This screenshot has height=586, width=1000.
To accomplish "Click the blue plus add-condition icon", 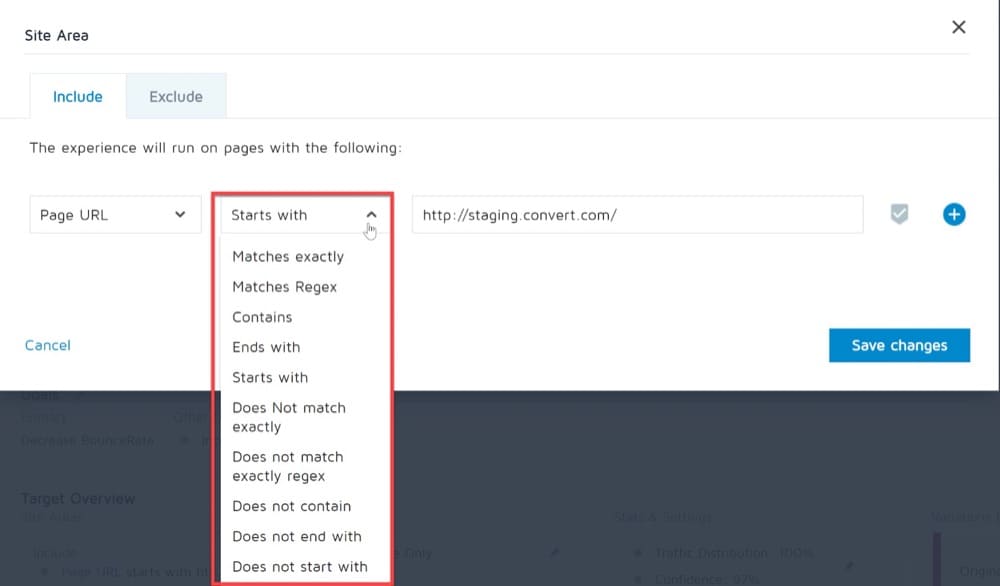I will (x=954, y=214).
